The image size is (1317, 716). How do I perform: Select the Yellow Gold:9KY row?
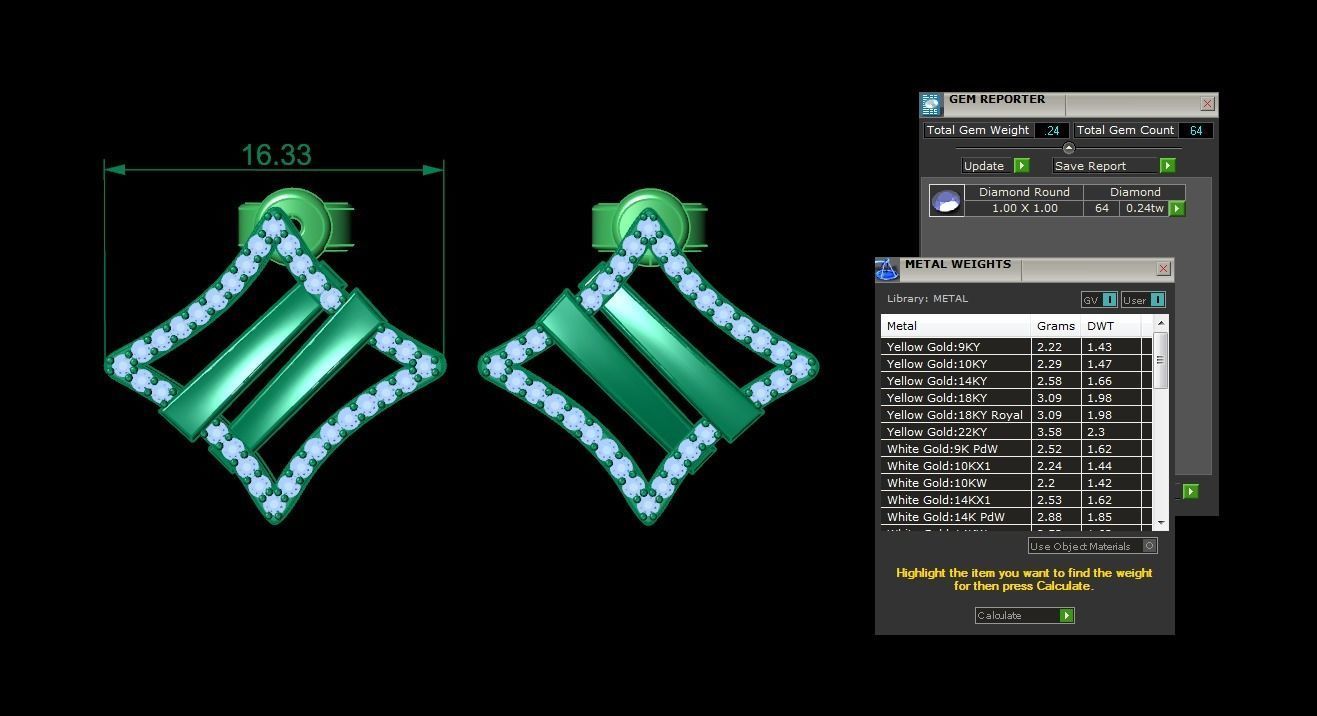tap(1016, 347)
